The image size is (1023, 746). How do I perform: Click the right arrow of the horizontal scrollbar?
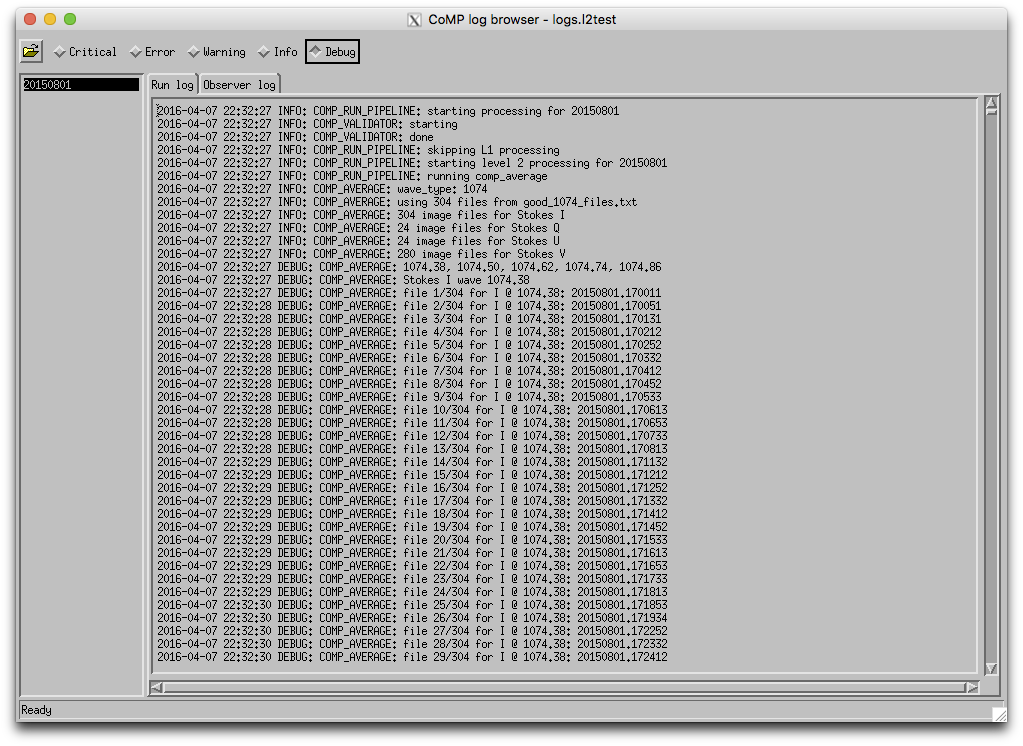tap(973, 687)
